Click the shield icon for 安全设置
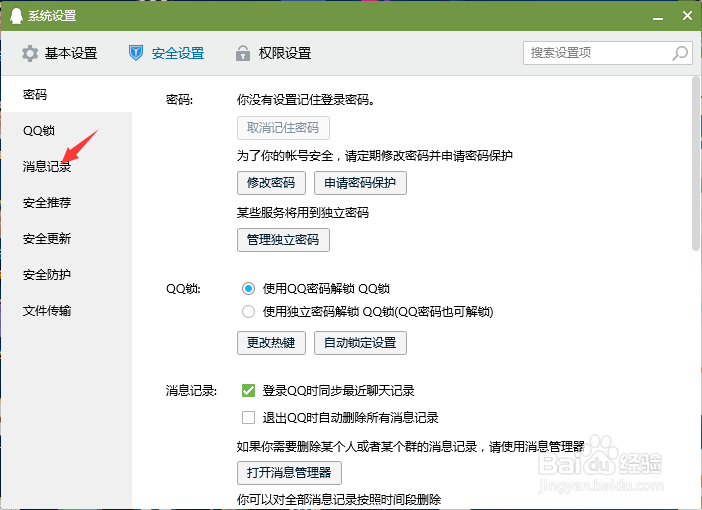Viewport: 702px width, 510px height. coord(136,53)
